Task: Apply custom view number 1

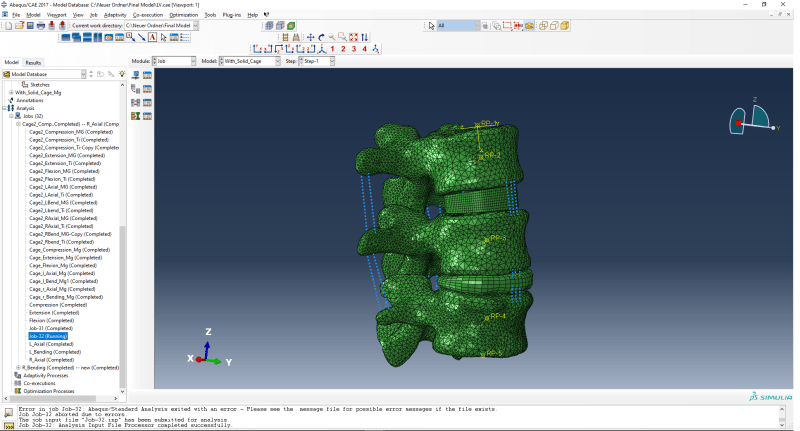Action: coord(333,49)
